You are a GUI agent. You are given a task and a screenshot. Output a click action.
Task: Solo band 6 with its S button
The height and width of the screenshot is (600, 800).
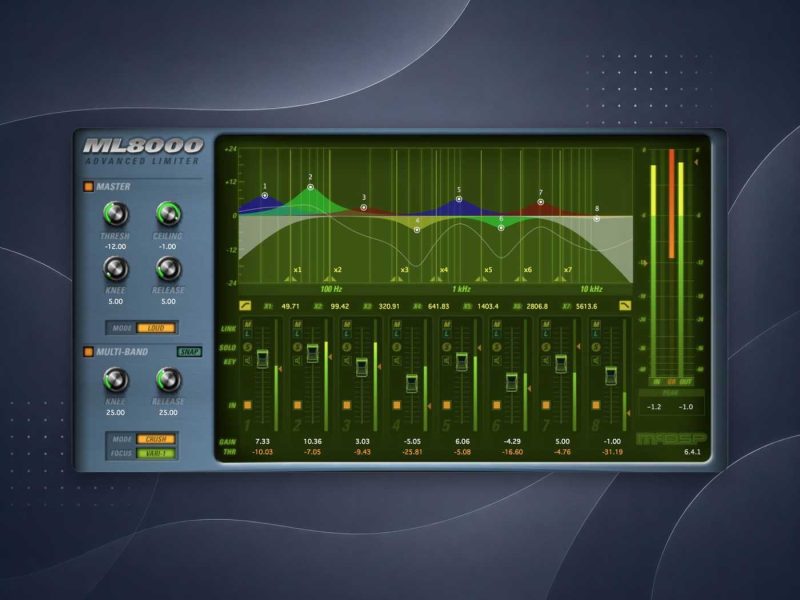[496, 347]
